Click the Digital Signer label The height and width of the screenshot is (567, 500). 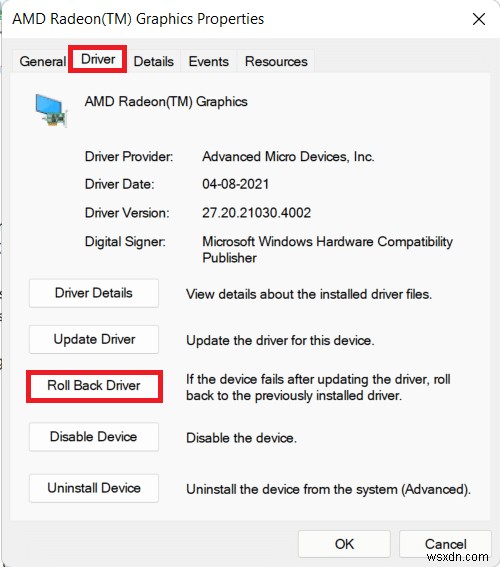pos(125,242)
